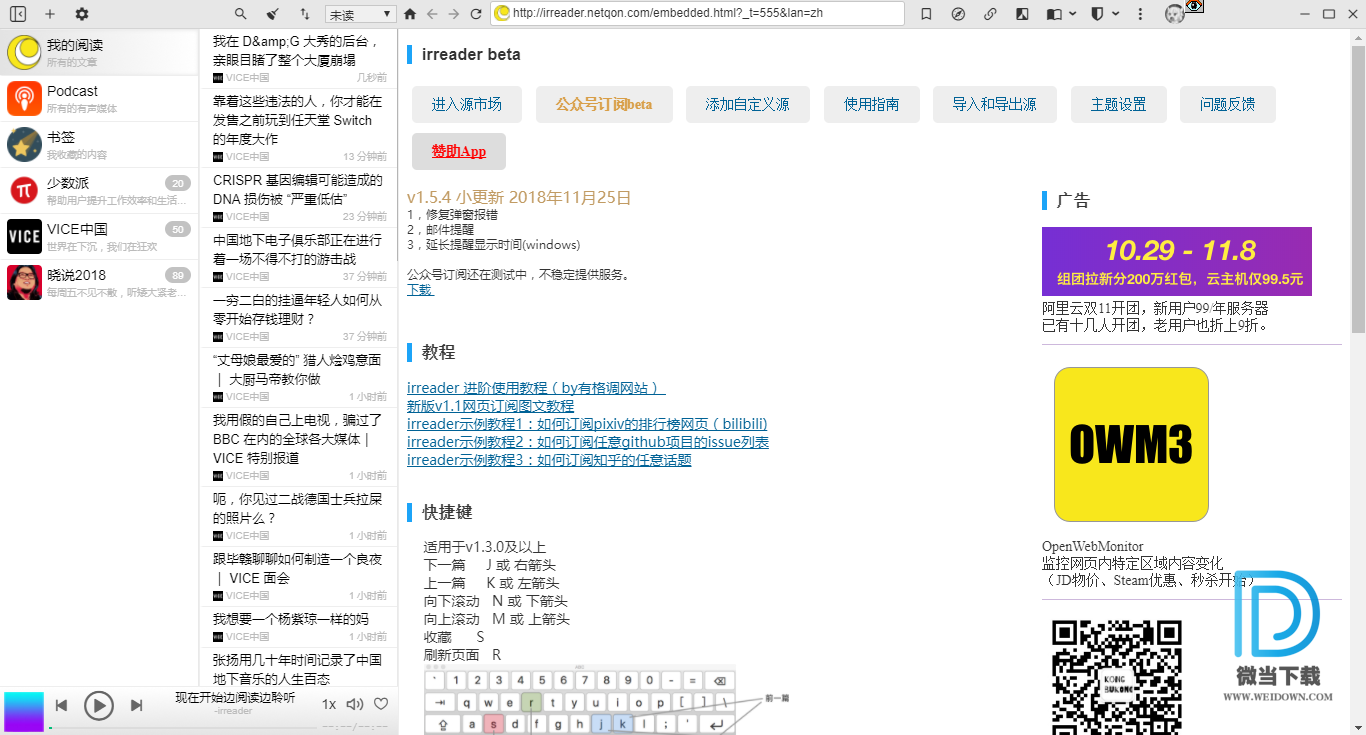Open the 公众号订阅beta tab
The width and height of the screenshot is (1366, 735).
(x=604, y=104)
